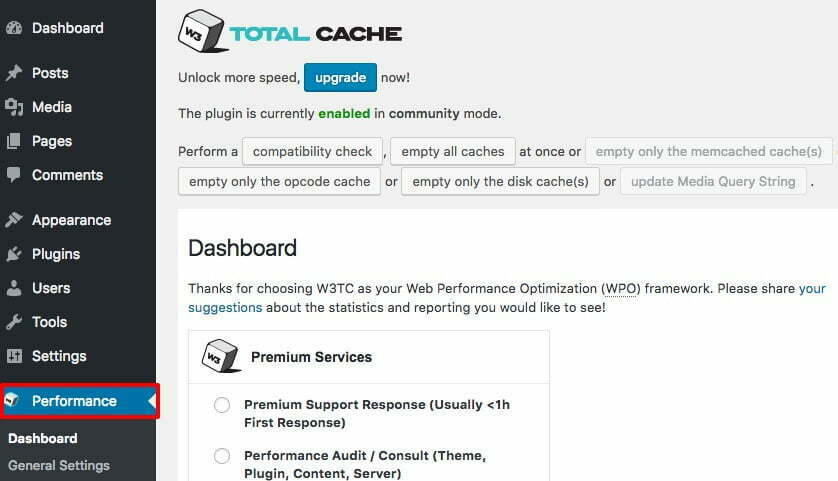Click the Plugins plug icon
Screen dimensions: 838x481
tap(14, 254)
